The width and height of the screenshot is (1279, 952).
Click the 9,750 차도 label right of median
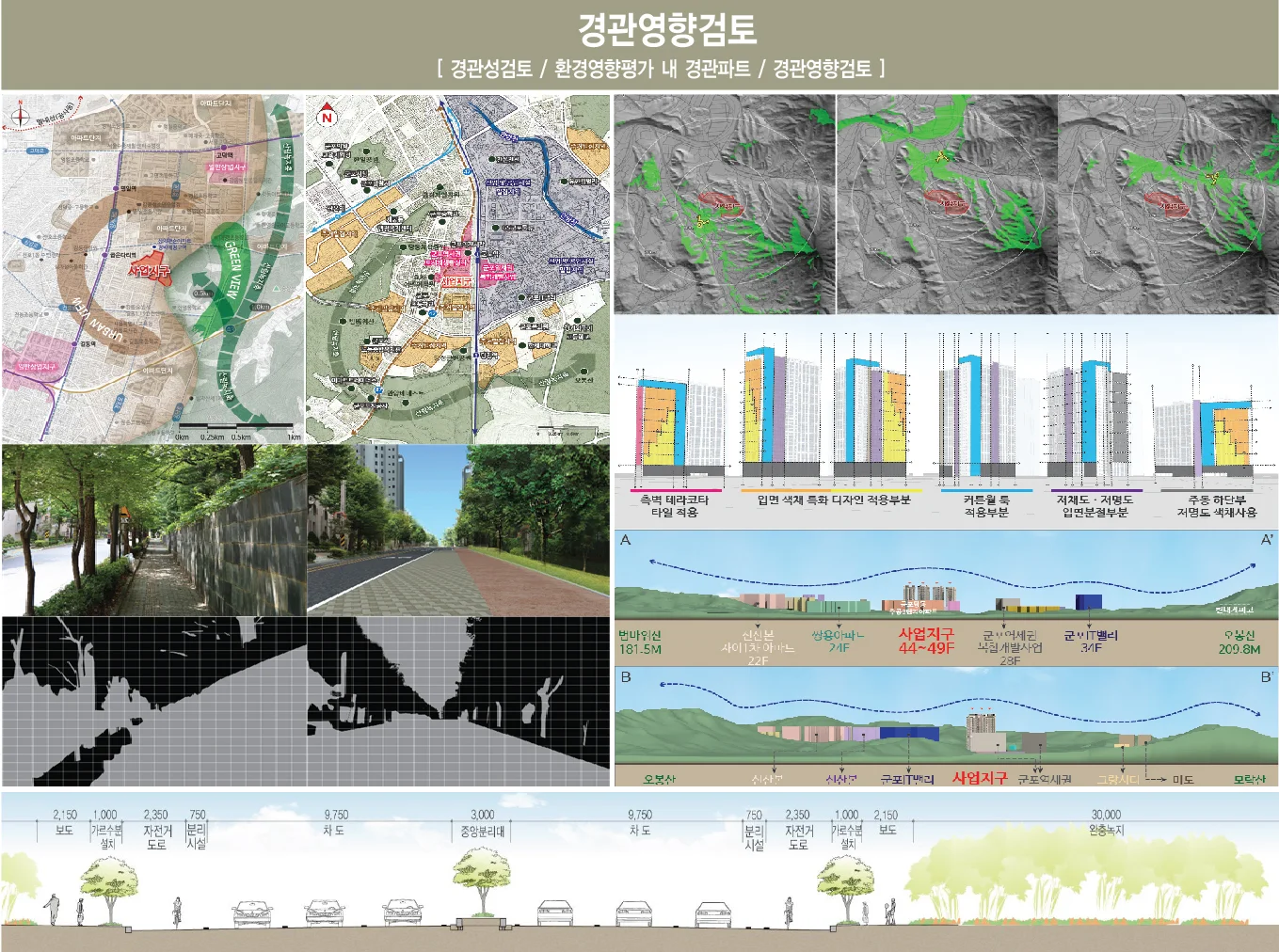tap(640, 822)
